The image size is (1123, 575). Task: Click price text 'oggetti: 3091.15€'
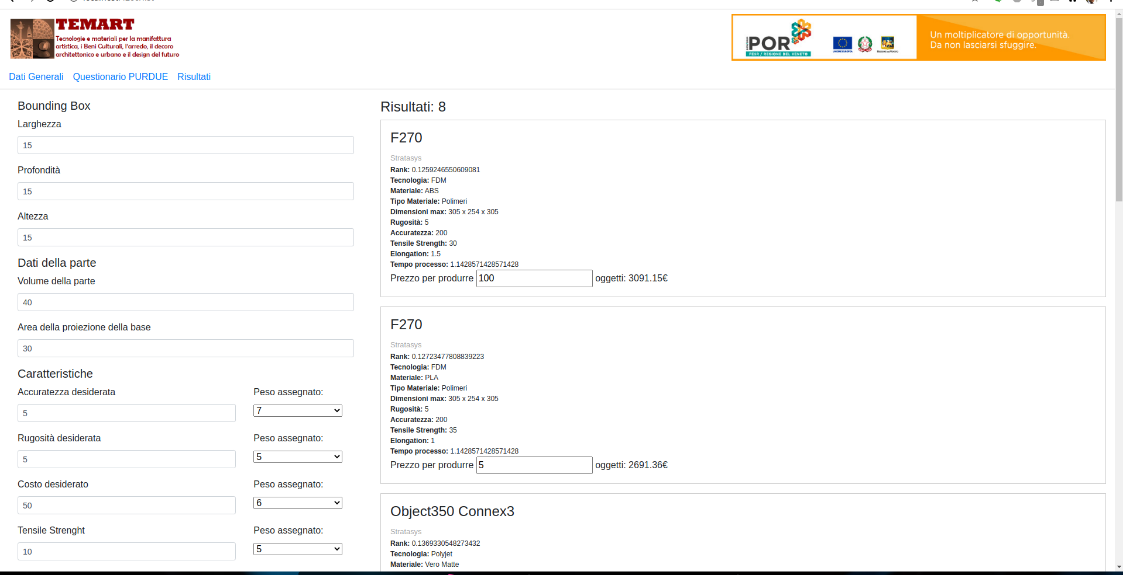pos(632,278)
